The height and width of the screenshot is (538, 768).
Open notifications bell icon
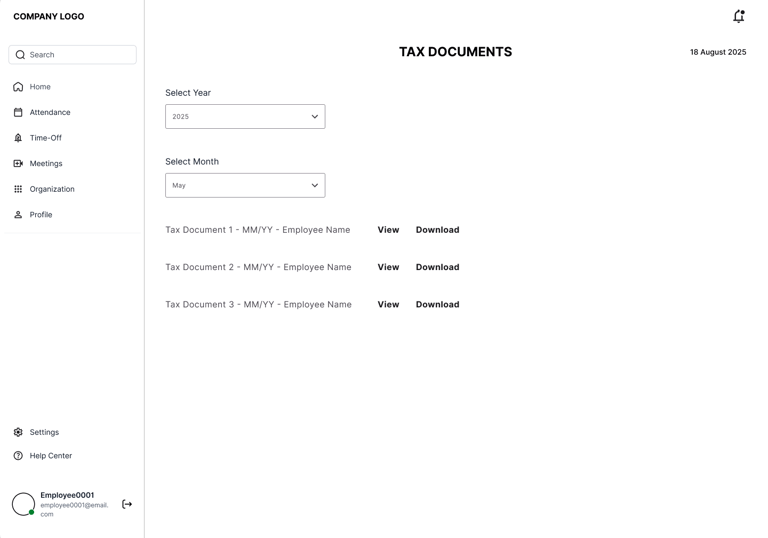point(739,16)
